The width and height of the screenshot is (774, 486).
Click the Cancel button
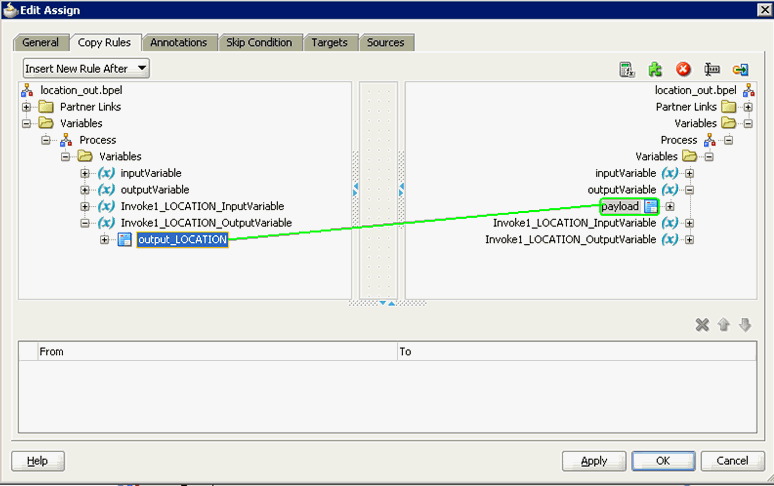tap(732, 461)
